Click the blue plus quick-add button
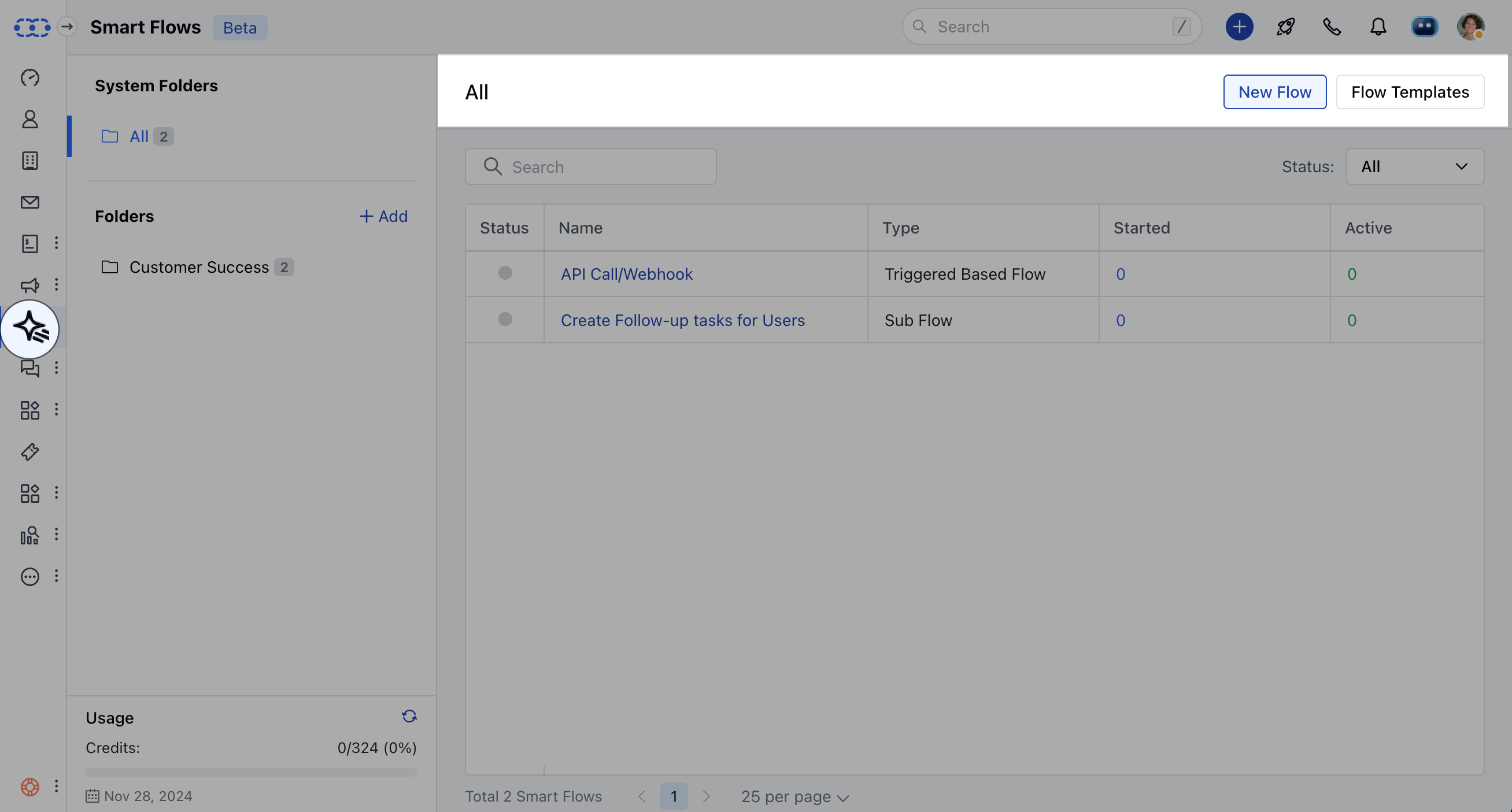The width and height of the screenshot is (1512, 812). 1239,27
